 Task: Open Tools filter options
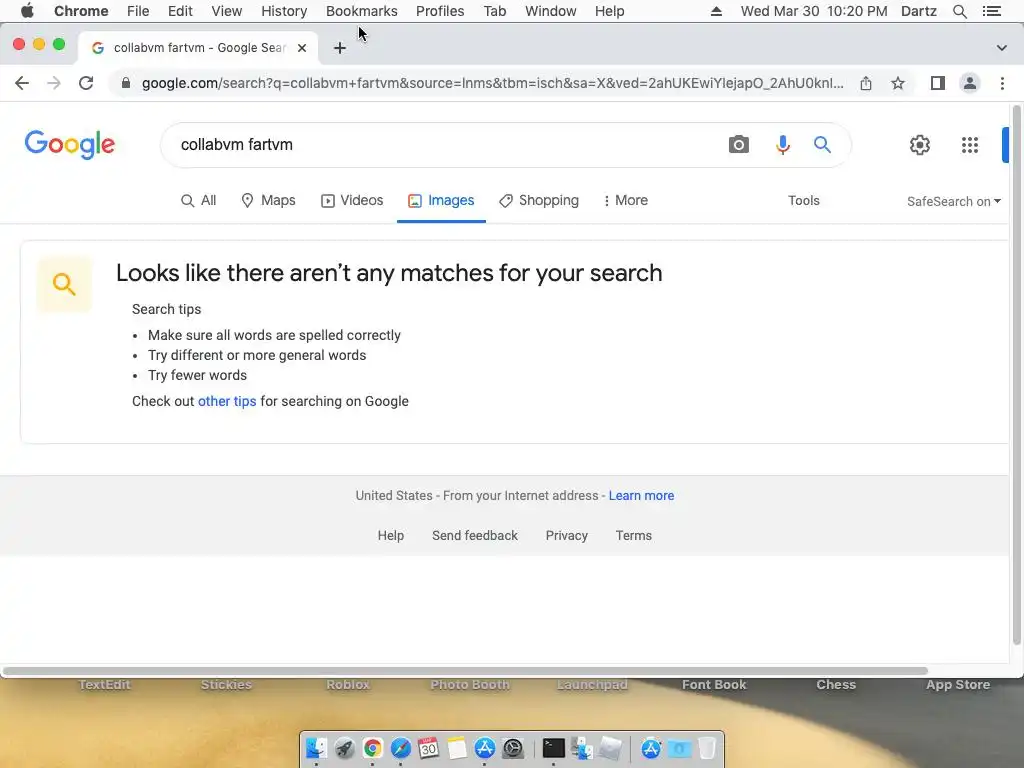(x=803, y=200)
